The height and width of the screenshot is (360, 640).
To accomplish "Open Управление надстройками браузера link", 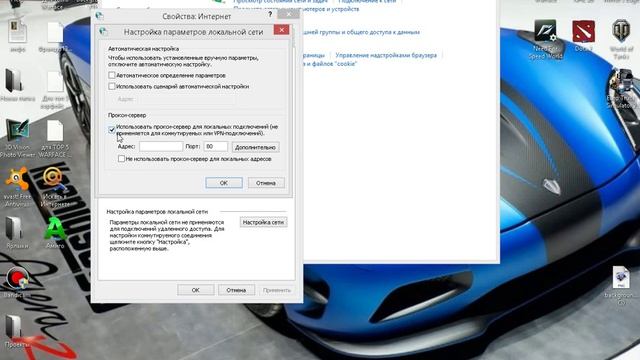I will [386, 55].
